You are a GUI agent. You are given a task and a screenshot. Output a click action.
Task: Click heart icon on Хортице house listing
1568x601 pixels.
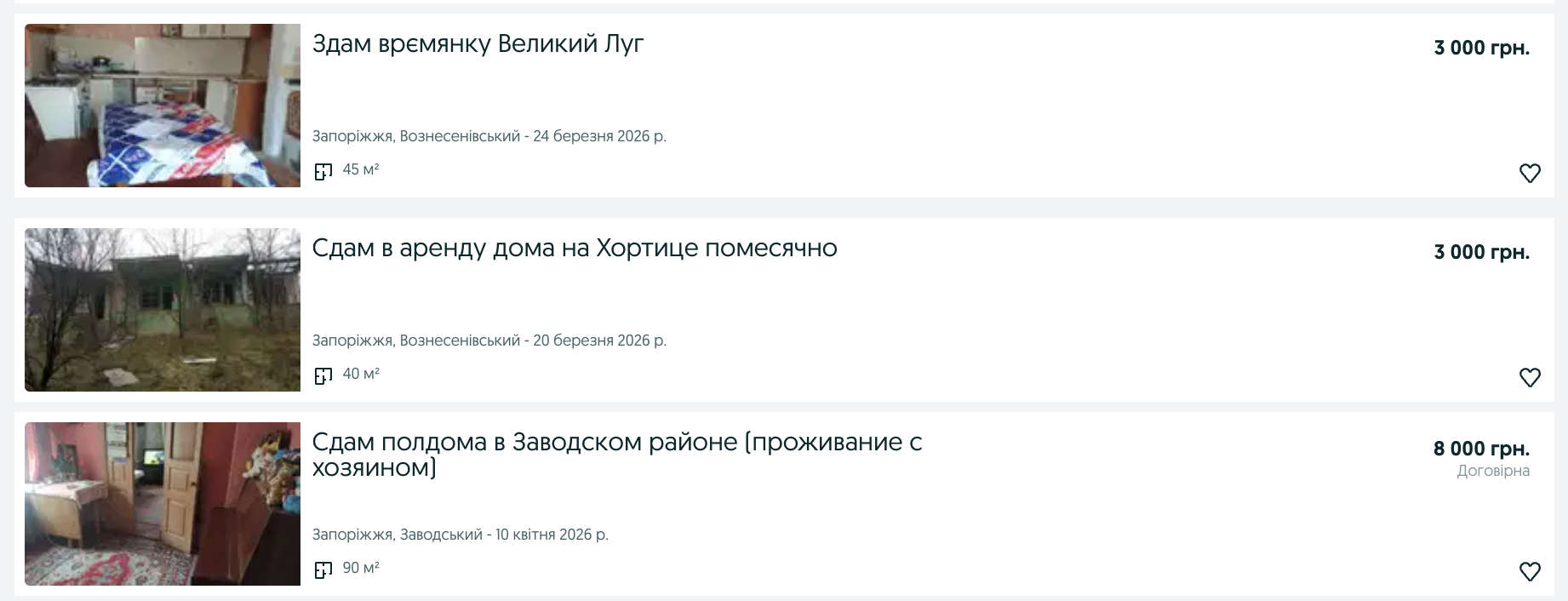tap(1530, 378)
